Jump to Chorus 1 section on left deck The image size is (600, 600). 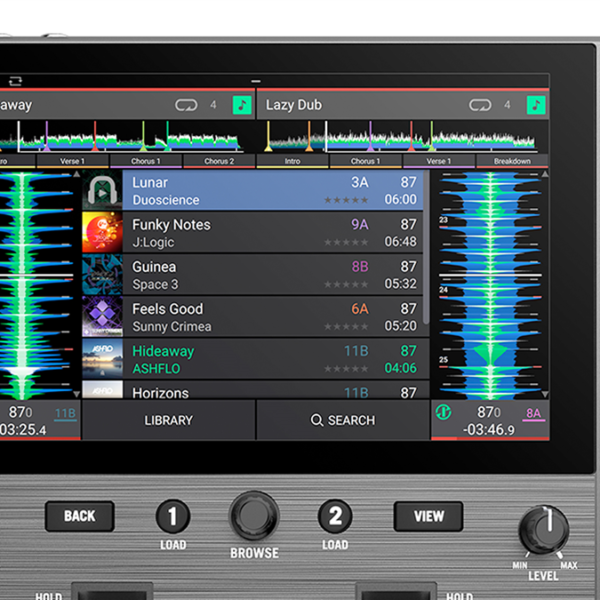coord(145,161)
